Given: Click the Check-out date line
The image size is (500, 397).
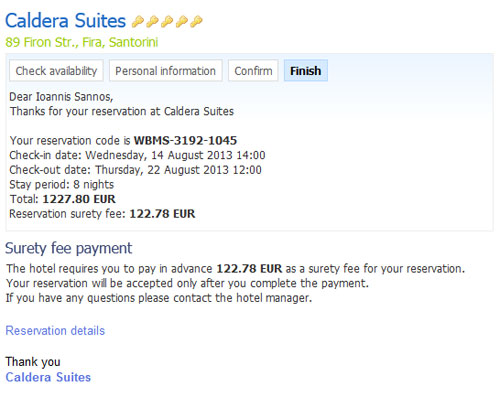Looking at the screenshot, I should [x=135, y=170].
